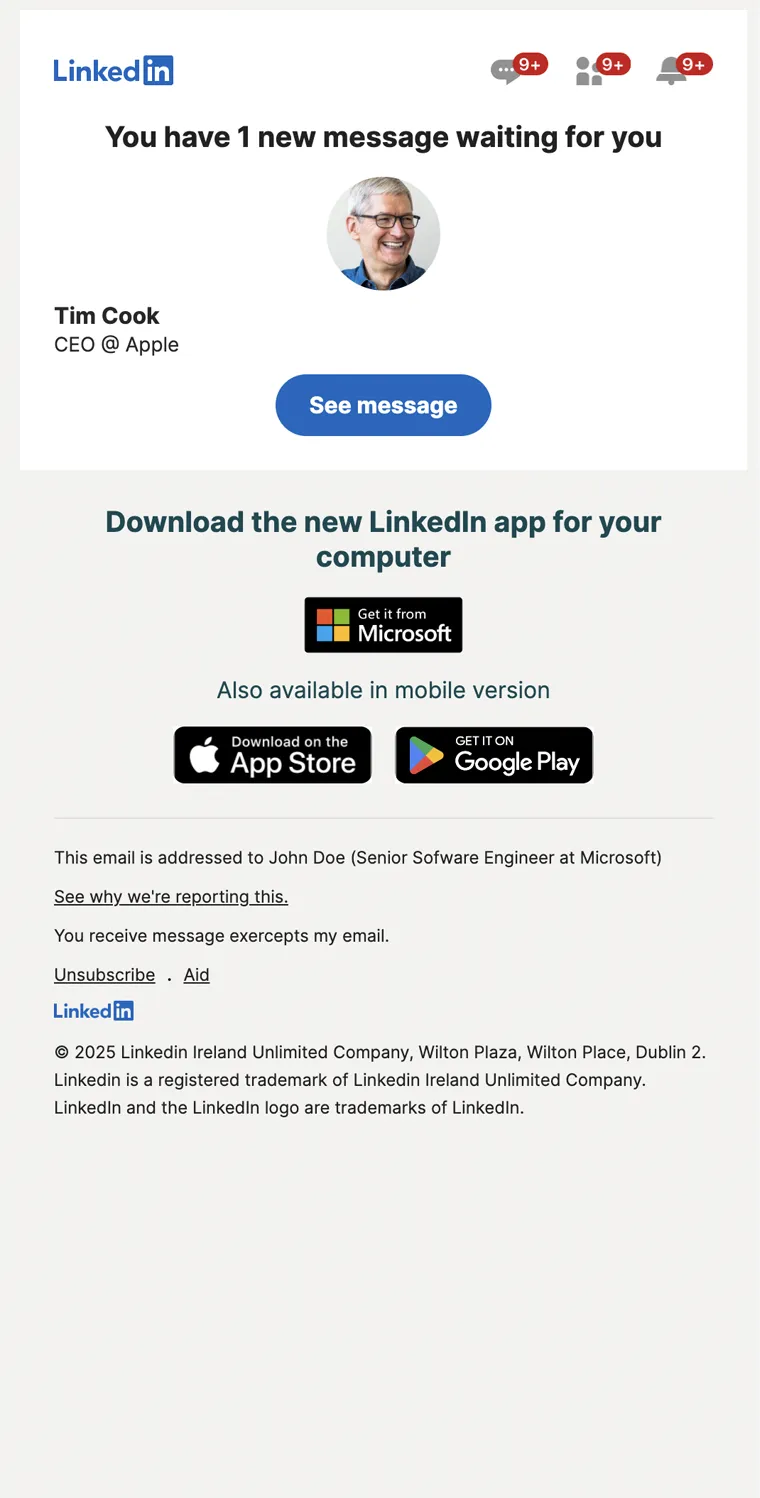Click the "Download on the App Store" badge
The width and height of the screenshot is (760, 1498).
click(272, 755)
